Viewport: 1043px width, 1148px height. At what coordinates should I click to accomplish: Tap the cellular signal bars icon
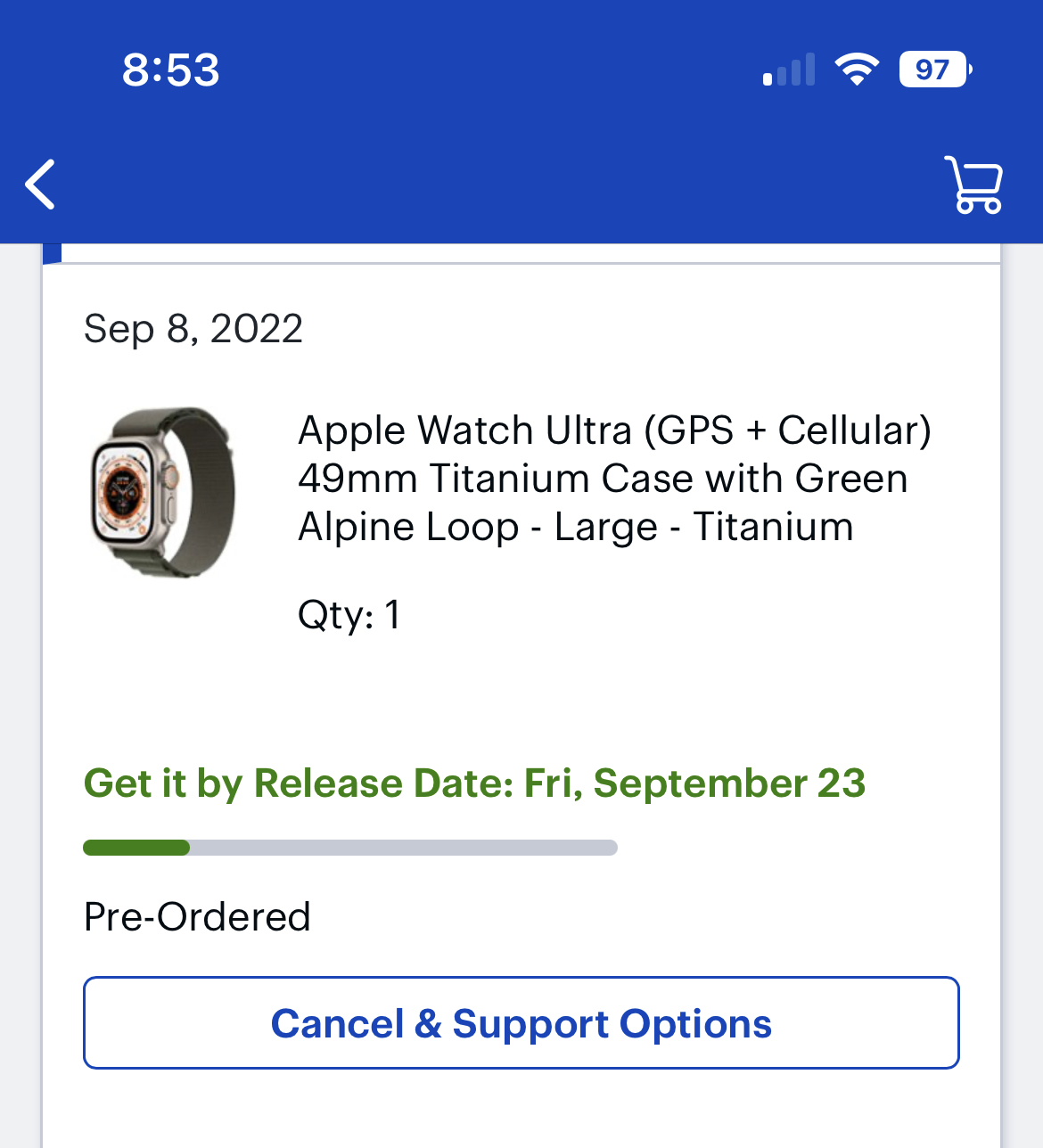[789, 70]
